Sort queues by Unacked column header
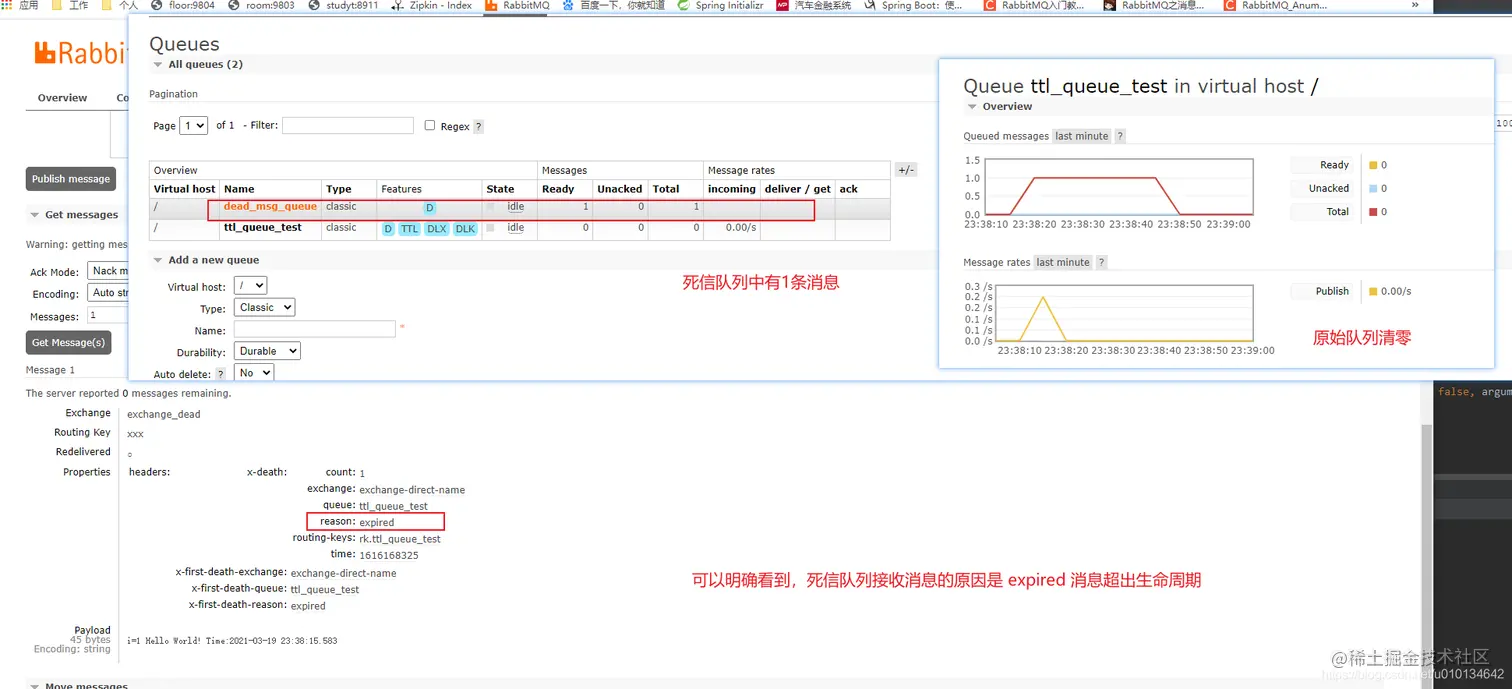The height and width of the screenshot is (689, 1512). [620, 189]
